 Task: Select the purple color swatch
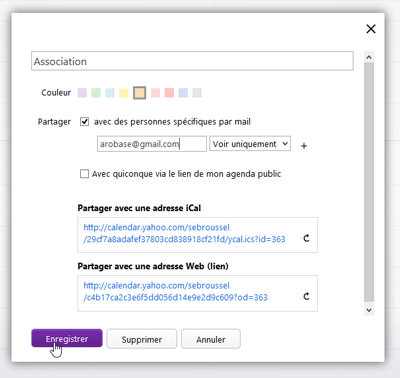point(82,93)
